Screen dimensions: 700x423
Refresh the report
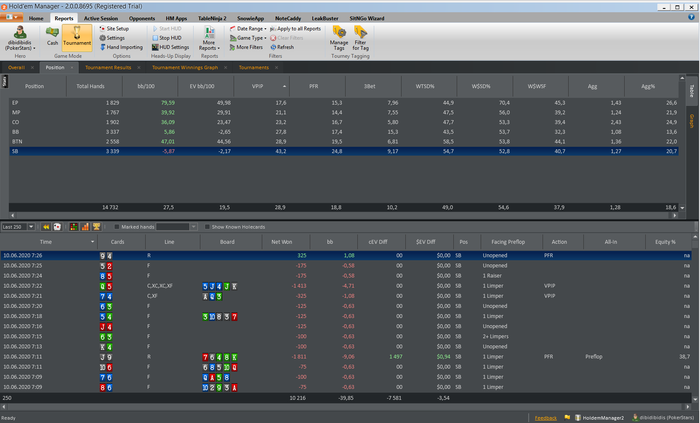point(282,47)
